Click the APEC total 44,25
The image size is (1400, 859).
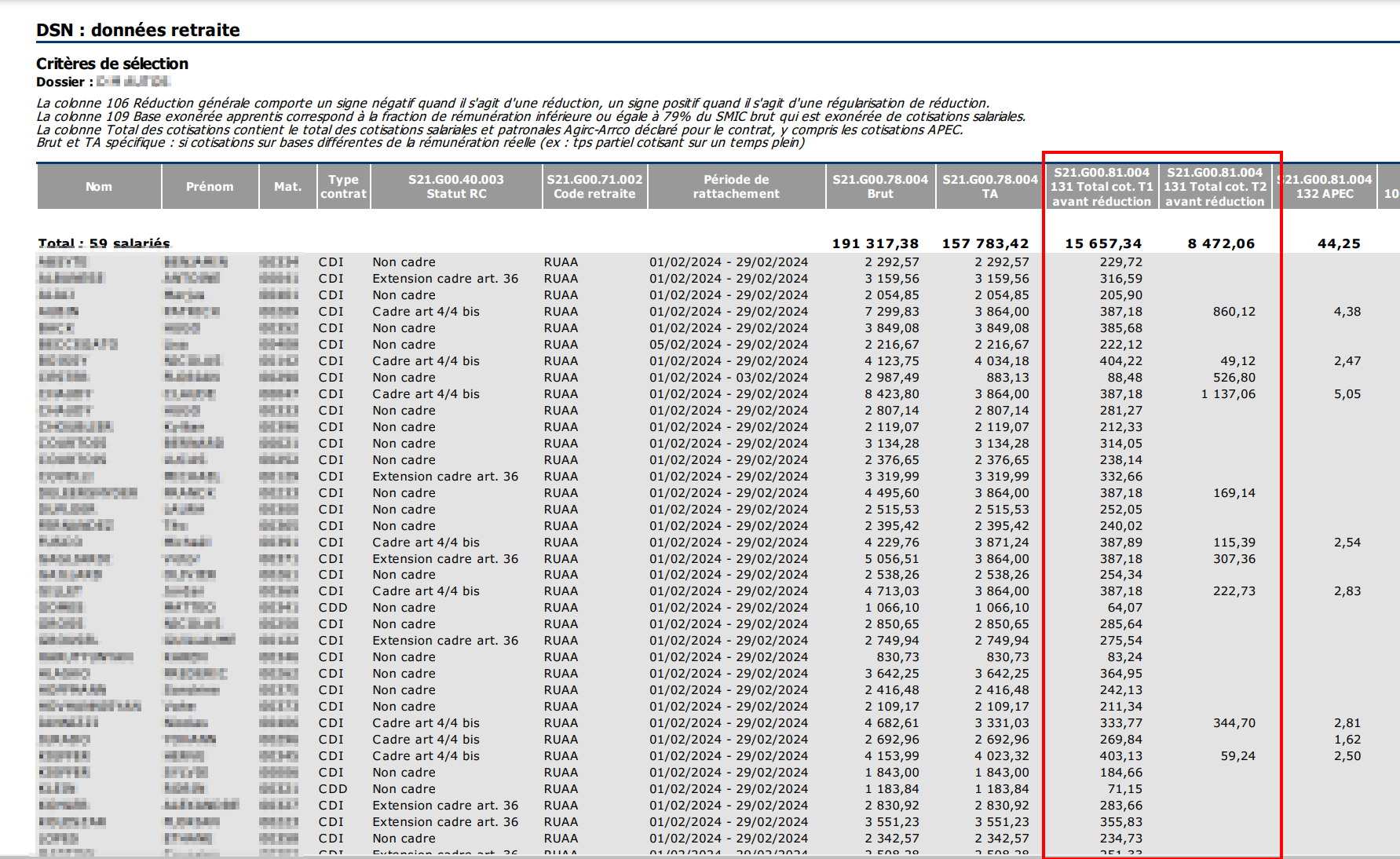[1339, 243]
